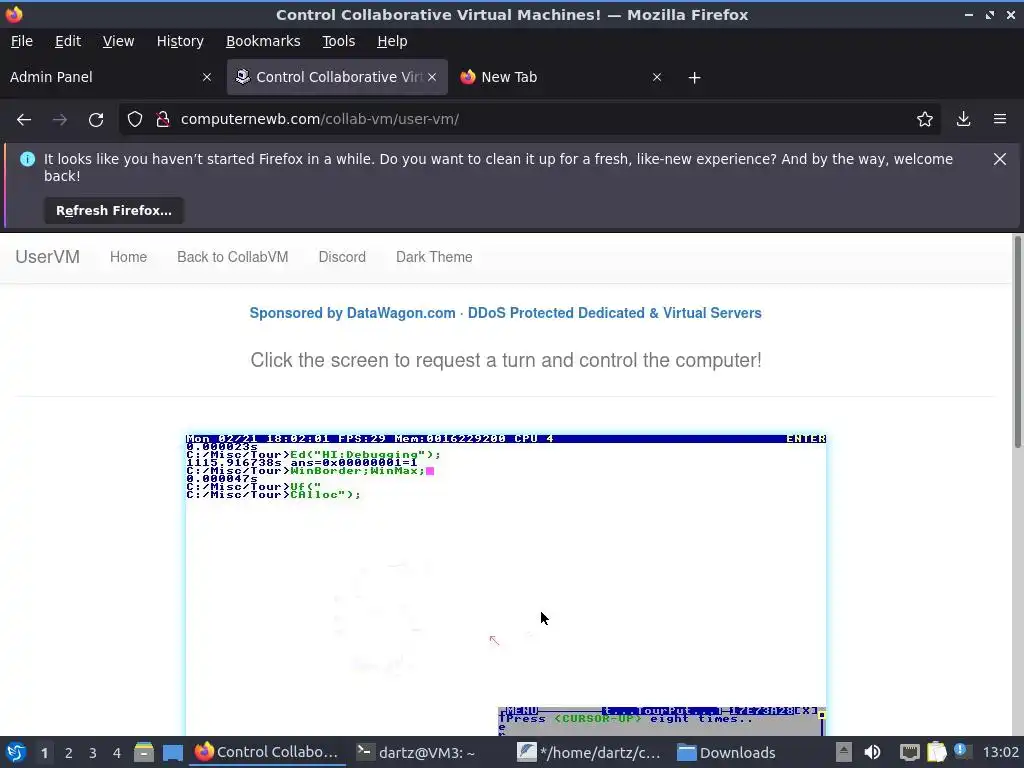The image size is (1024, 768).
Task: Open the volume control in the system tray
Action: 872,752
